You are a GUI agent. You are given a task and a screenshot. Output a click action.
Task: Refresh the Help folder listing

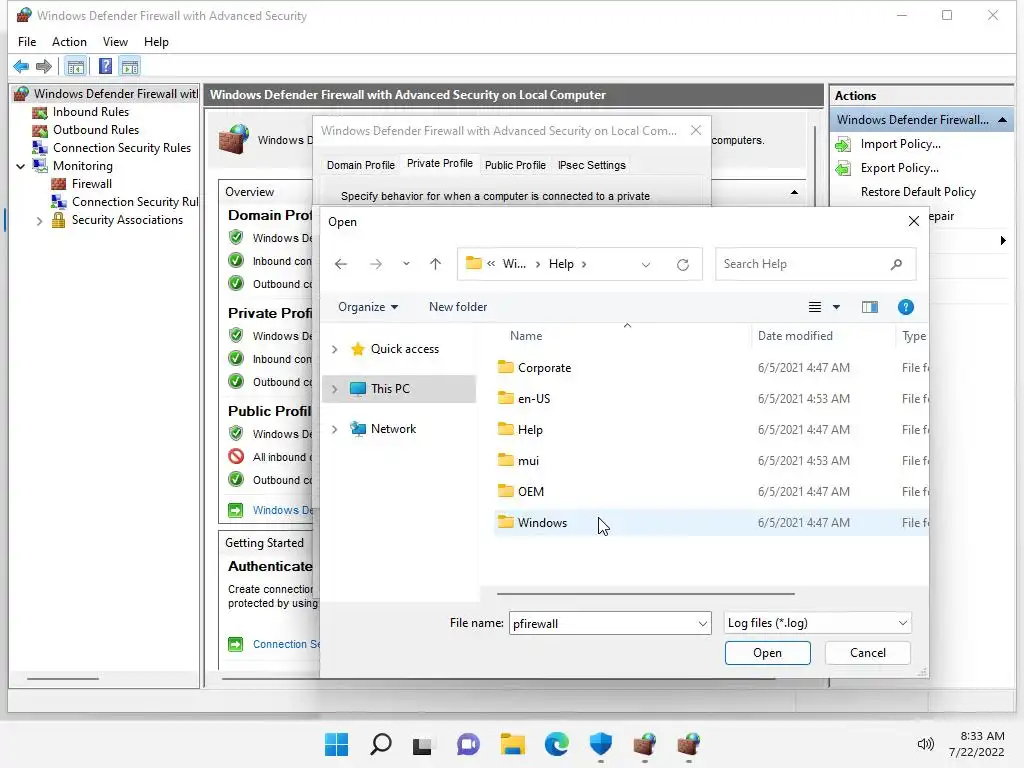click(x=682, y=264)
